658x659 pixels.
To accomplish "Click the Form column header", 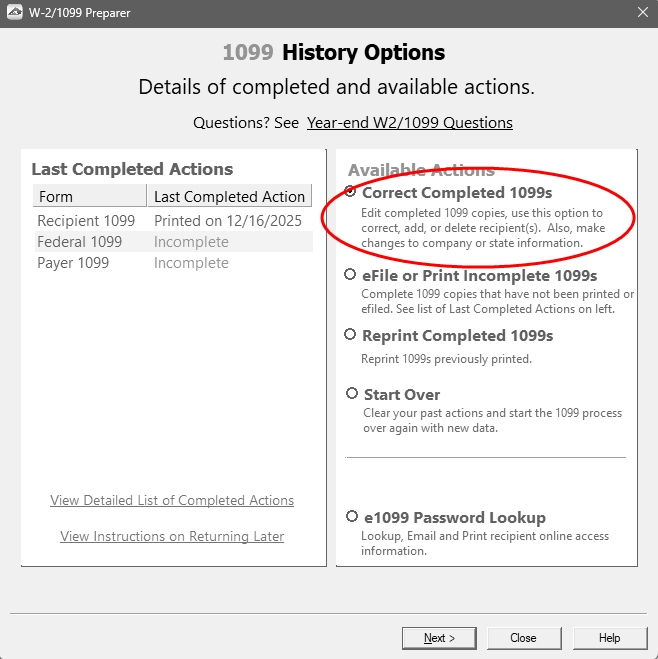I will tap(89, 197).
